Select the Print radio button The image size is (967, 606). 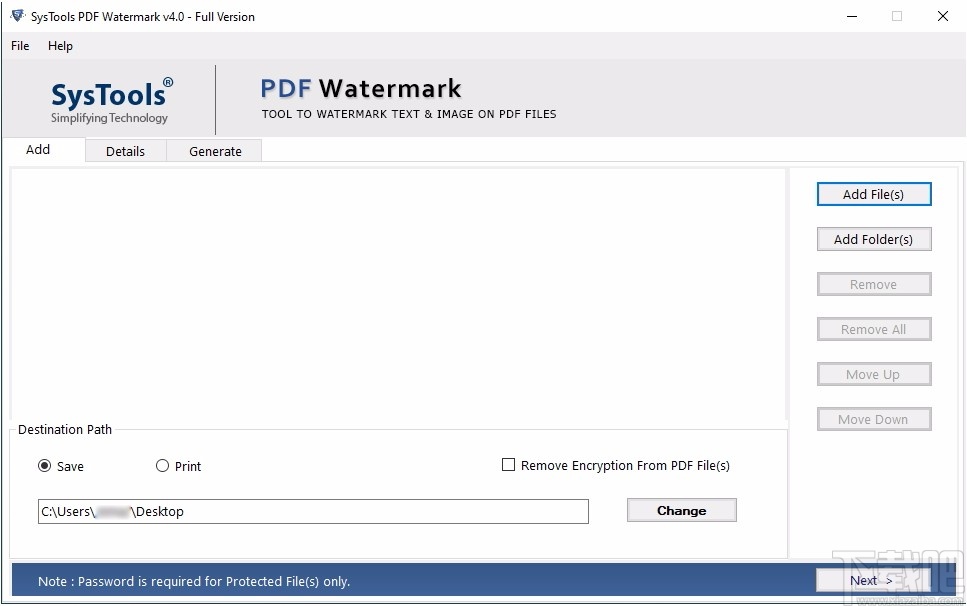pyautogui.click(x=162, y=466)
